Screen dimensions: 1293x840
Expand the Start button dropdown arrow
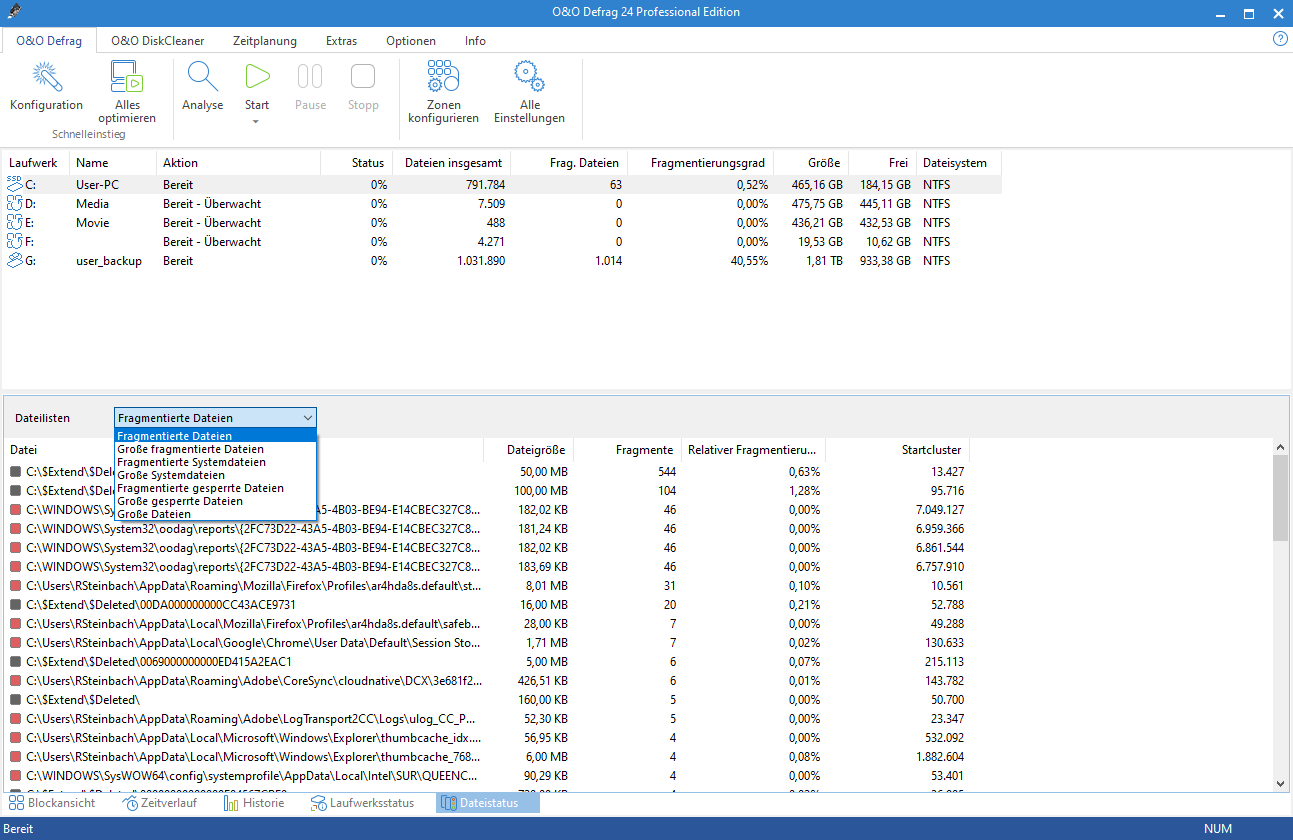[256, 122]
